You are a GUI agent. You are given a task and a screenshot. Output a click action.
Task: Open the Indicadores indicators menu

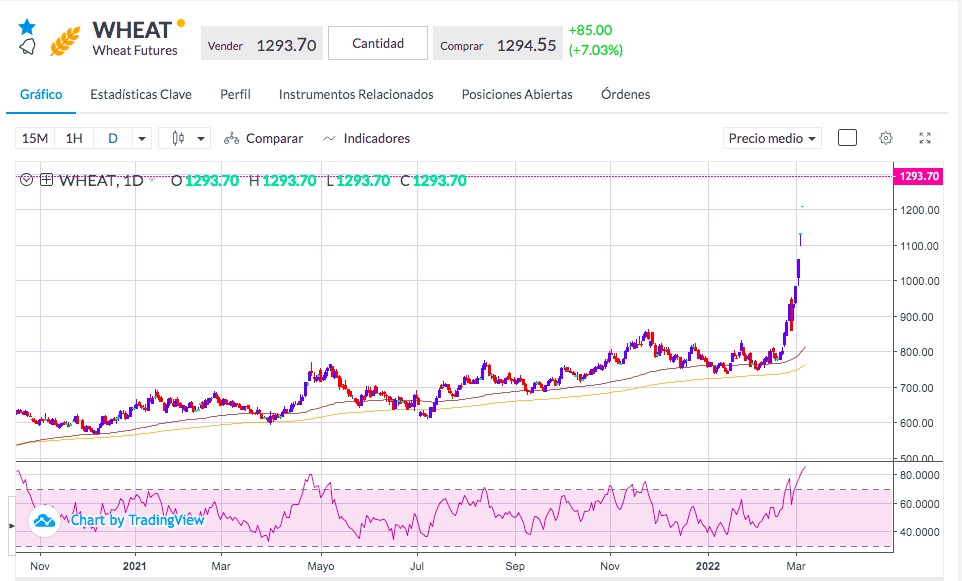(366, 139)
